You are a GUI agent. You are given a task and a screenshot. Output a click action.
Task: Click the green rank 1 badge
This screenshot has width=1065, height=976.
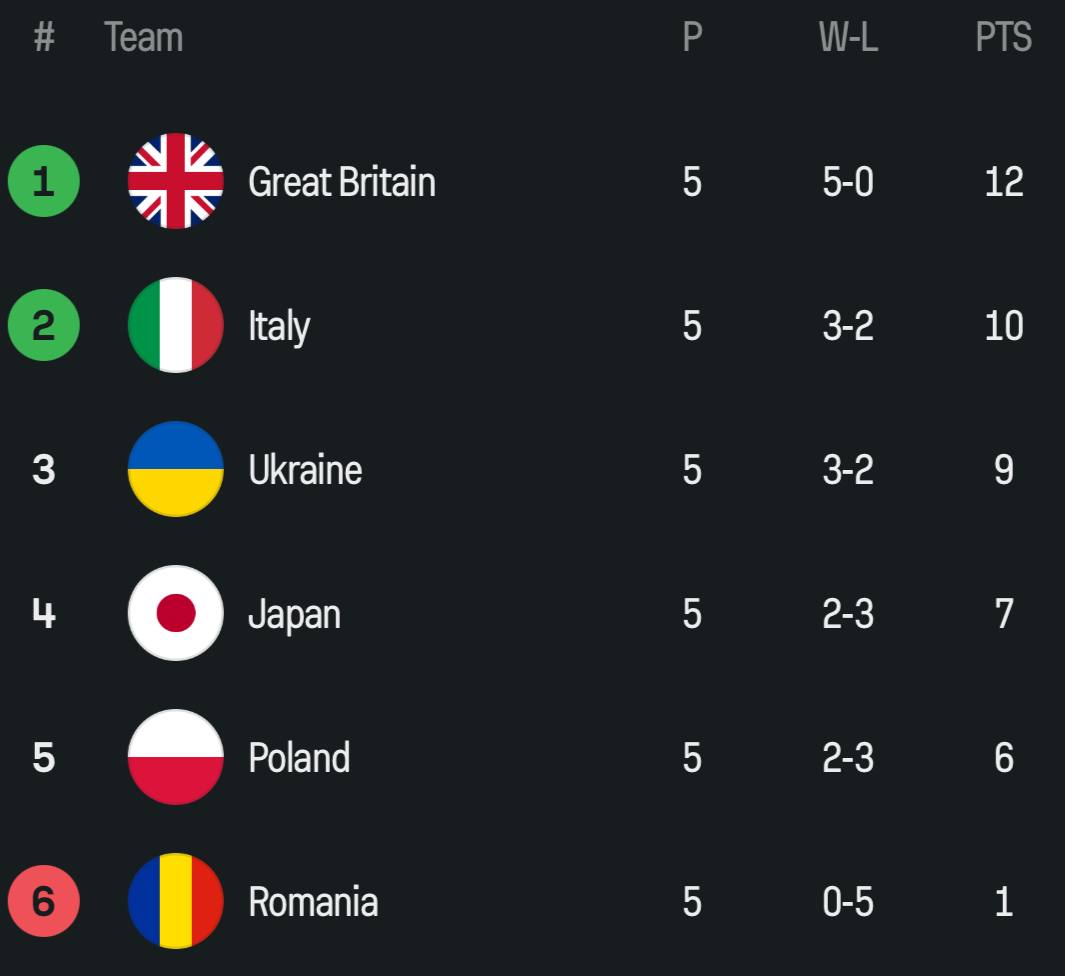coord(43,181)
